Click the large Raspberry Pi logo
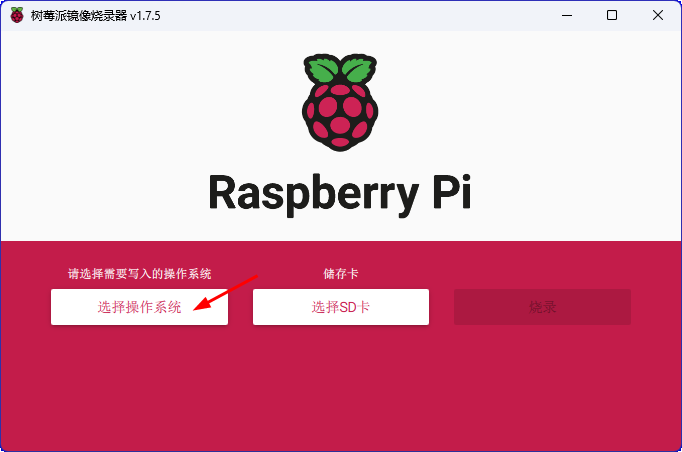The height and width of the screenshot is (452, 682). click(340, 103)
